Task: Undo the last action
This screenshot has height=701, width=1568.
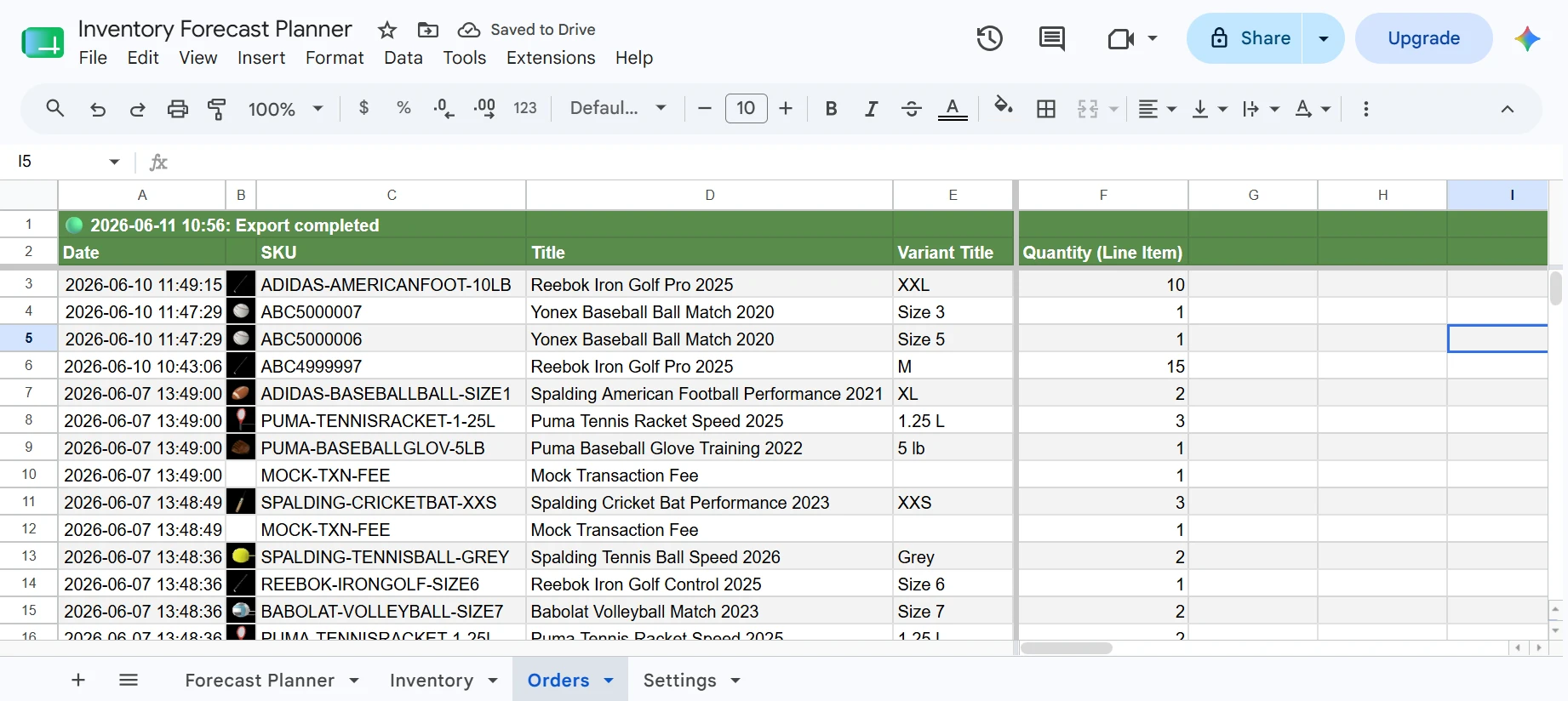Action: tap(98, 109)
